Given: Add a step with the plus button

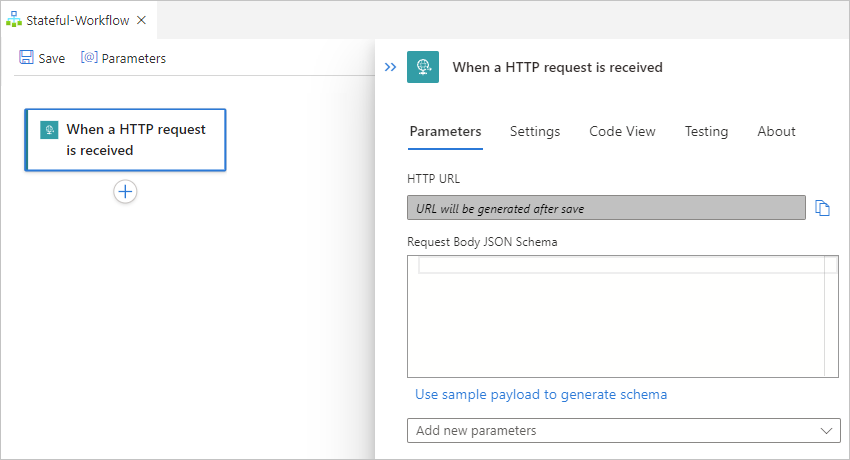Looking at the screenshot, I should coord(125,192).
